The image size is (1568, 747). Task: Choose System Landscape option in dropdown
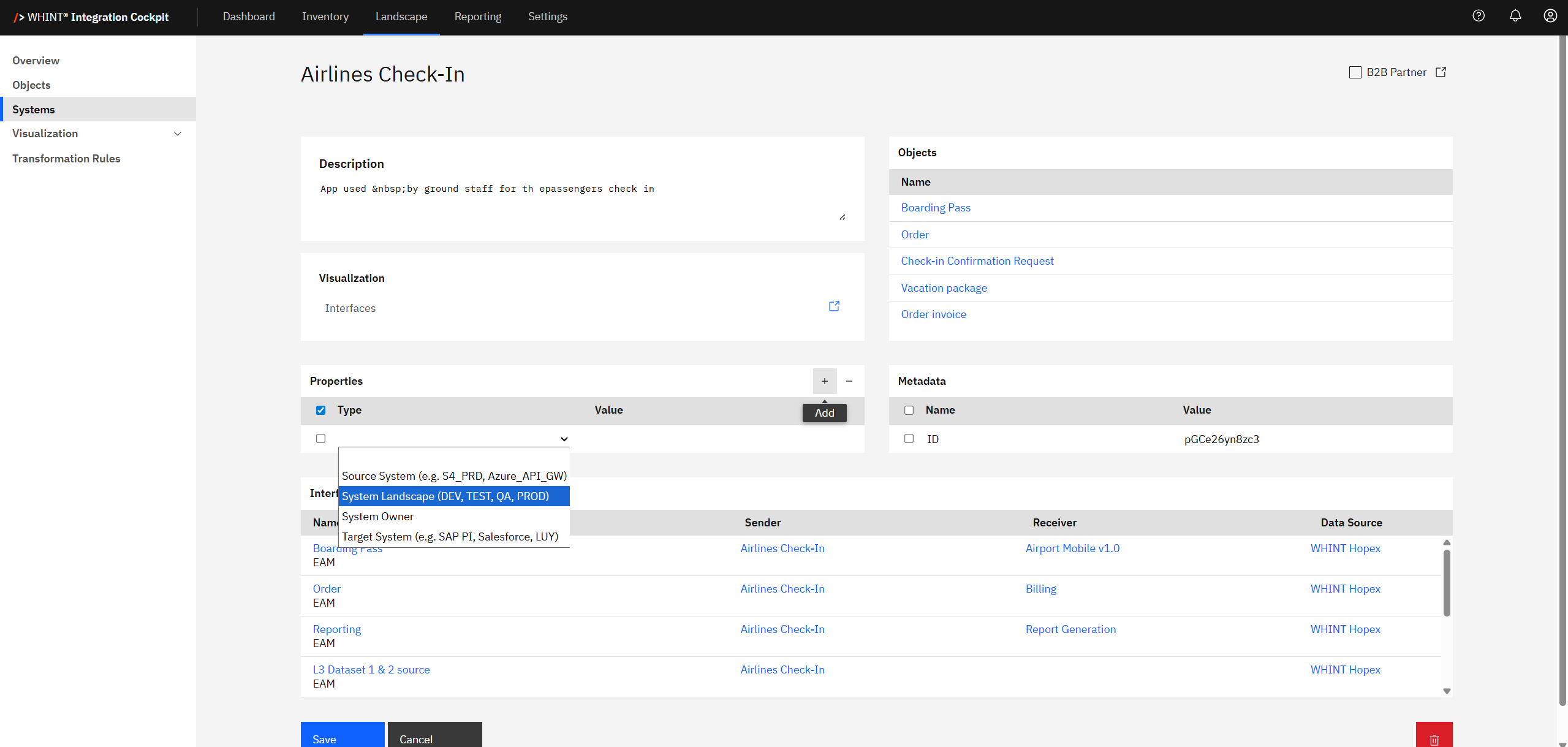point(454,496)
